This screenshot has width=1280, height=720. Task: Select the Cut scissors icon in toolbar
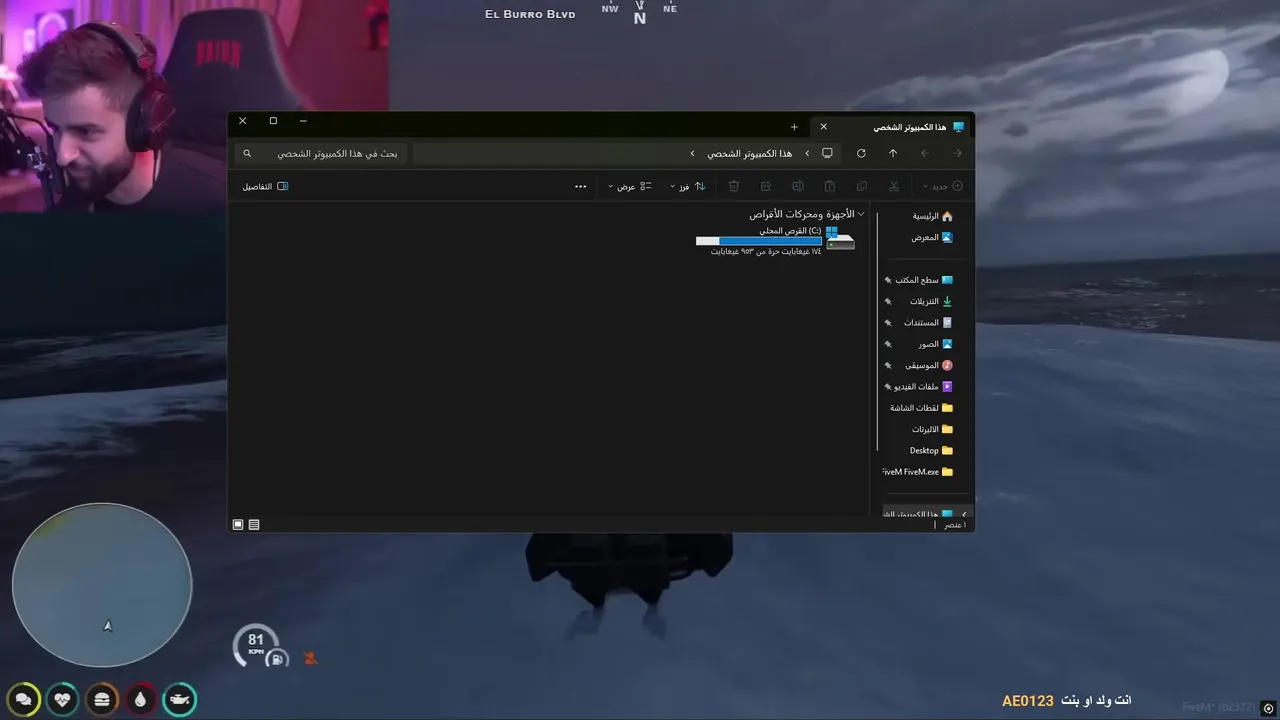[894, 186]
